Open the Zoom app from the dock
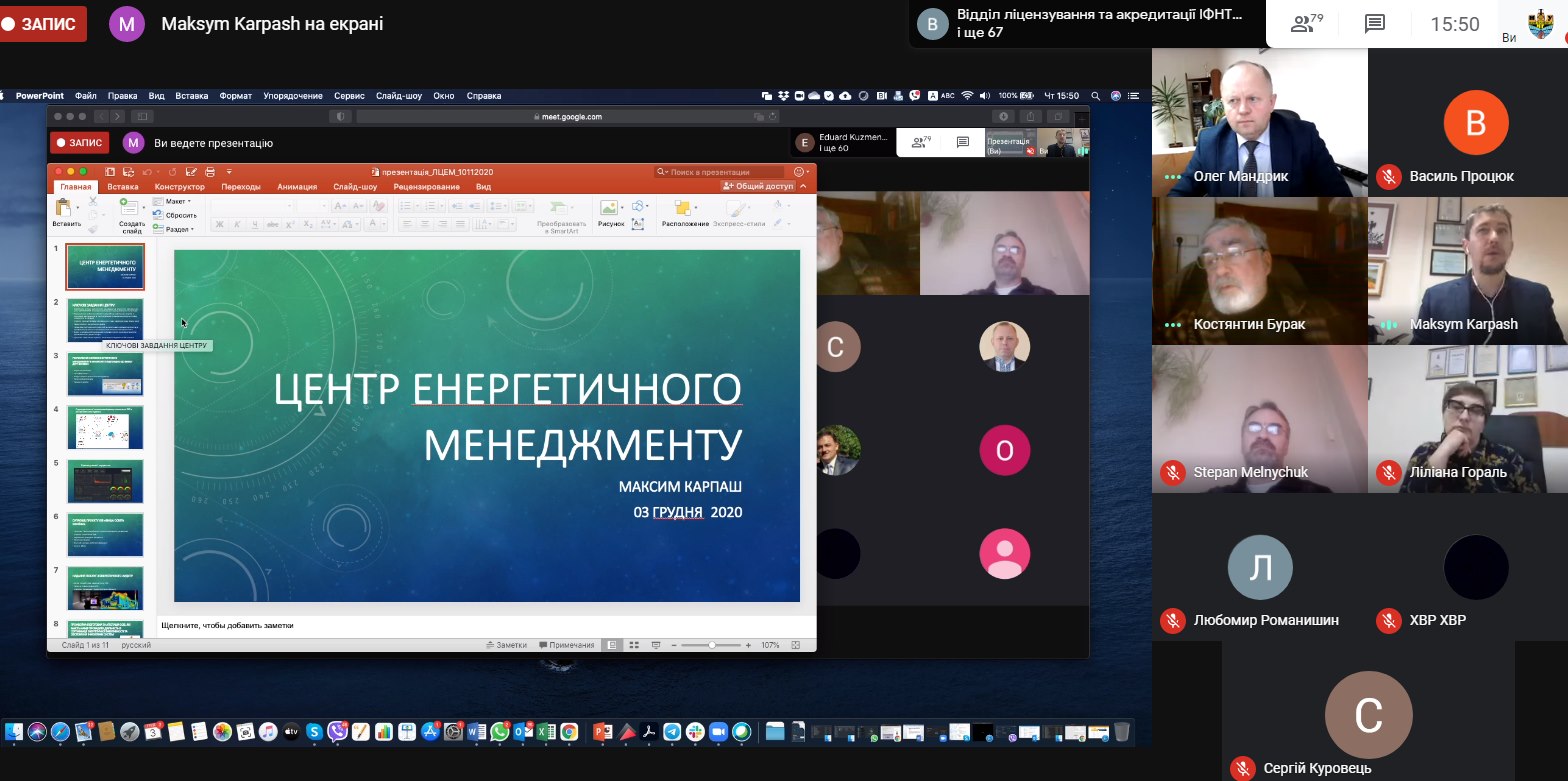 [x=717, y=732]
